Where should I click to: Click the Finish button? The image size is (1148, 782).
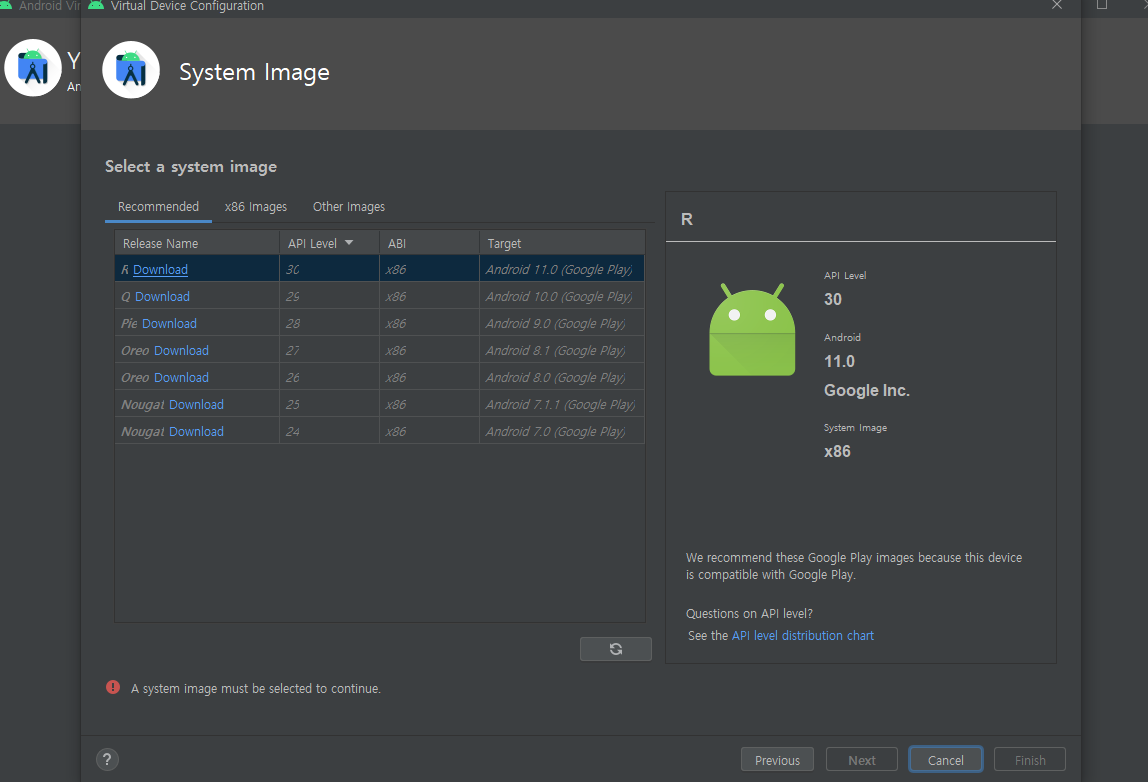click(x=1029, y=760)
